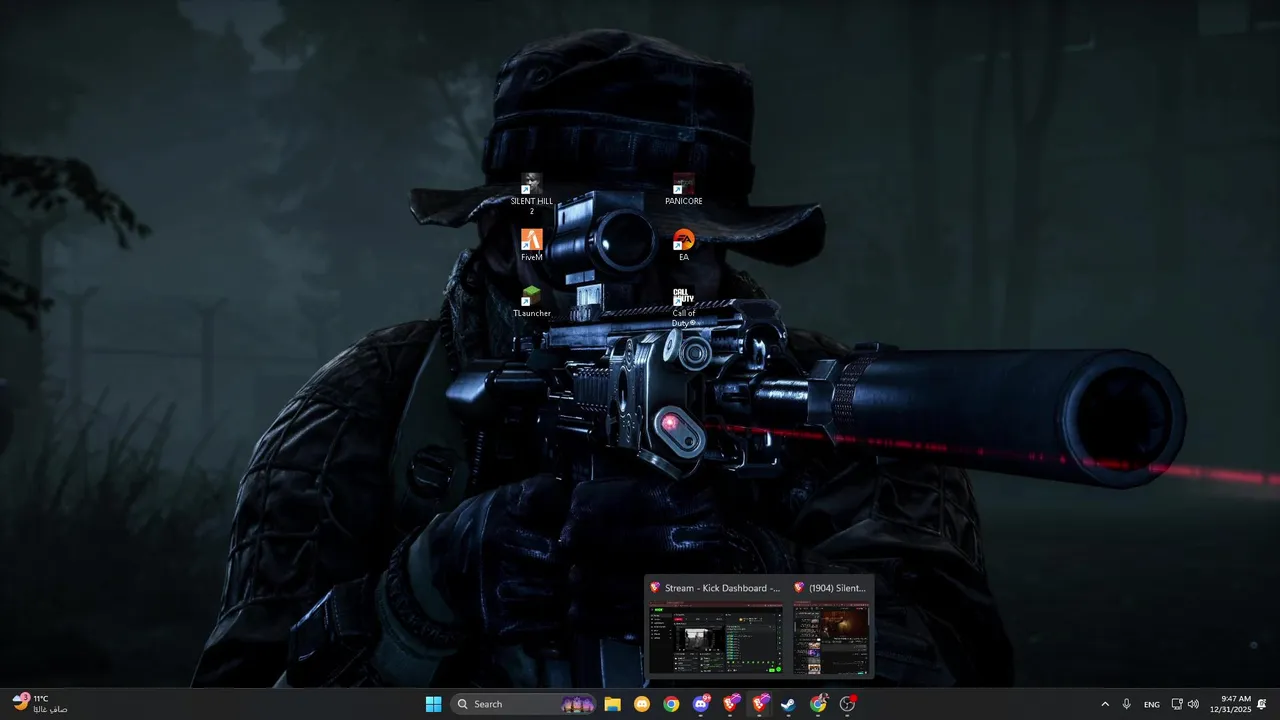Image resolution: width=1280 pixels, height=720 pixels.
Task: Open OBS Studio from the taskbar
Action: [848, 704]
